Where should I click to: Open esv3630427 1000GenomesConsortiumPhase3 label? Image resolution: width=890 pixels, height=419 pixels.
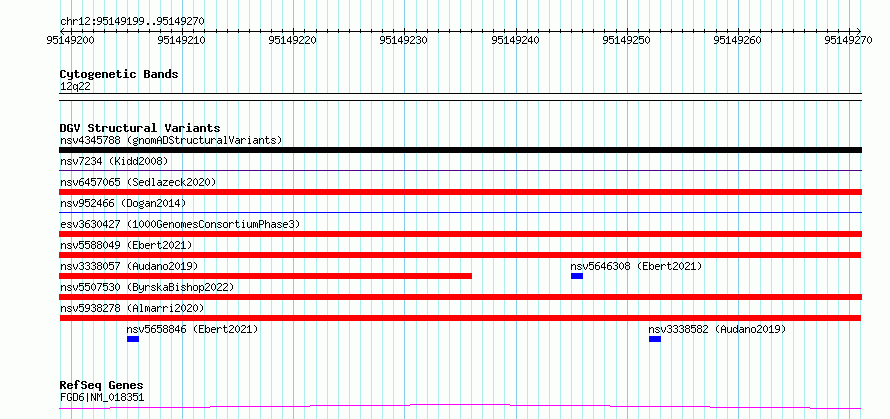pyautogui.click(x=180, y=224)
